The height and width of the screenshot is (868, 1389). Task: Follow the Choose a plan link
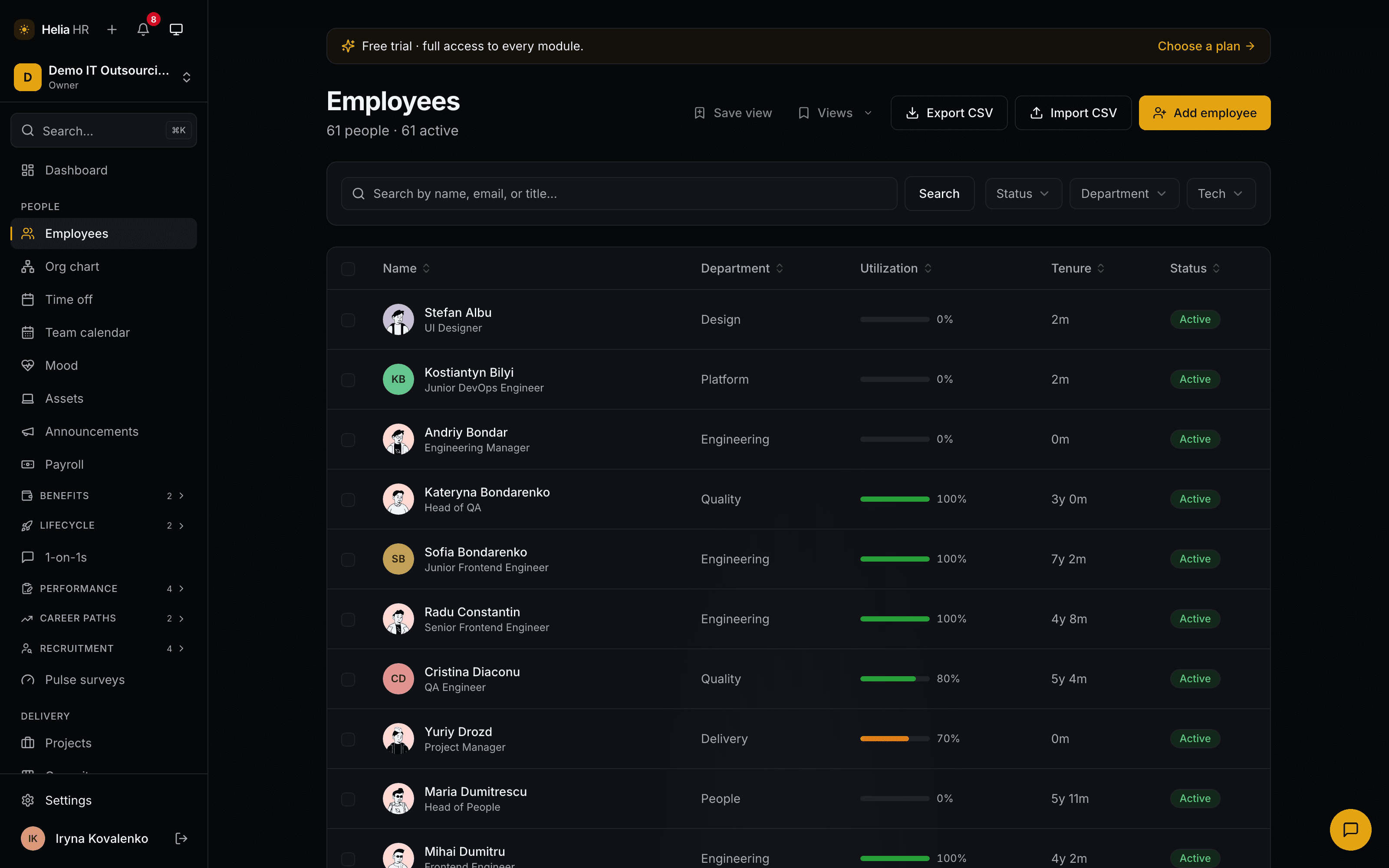tap(1206, 46)
